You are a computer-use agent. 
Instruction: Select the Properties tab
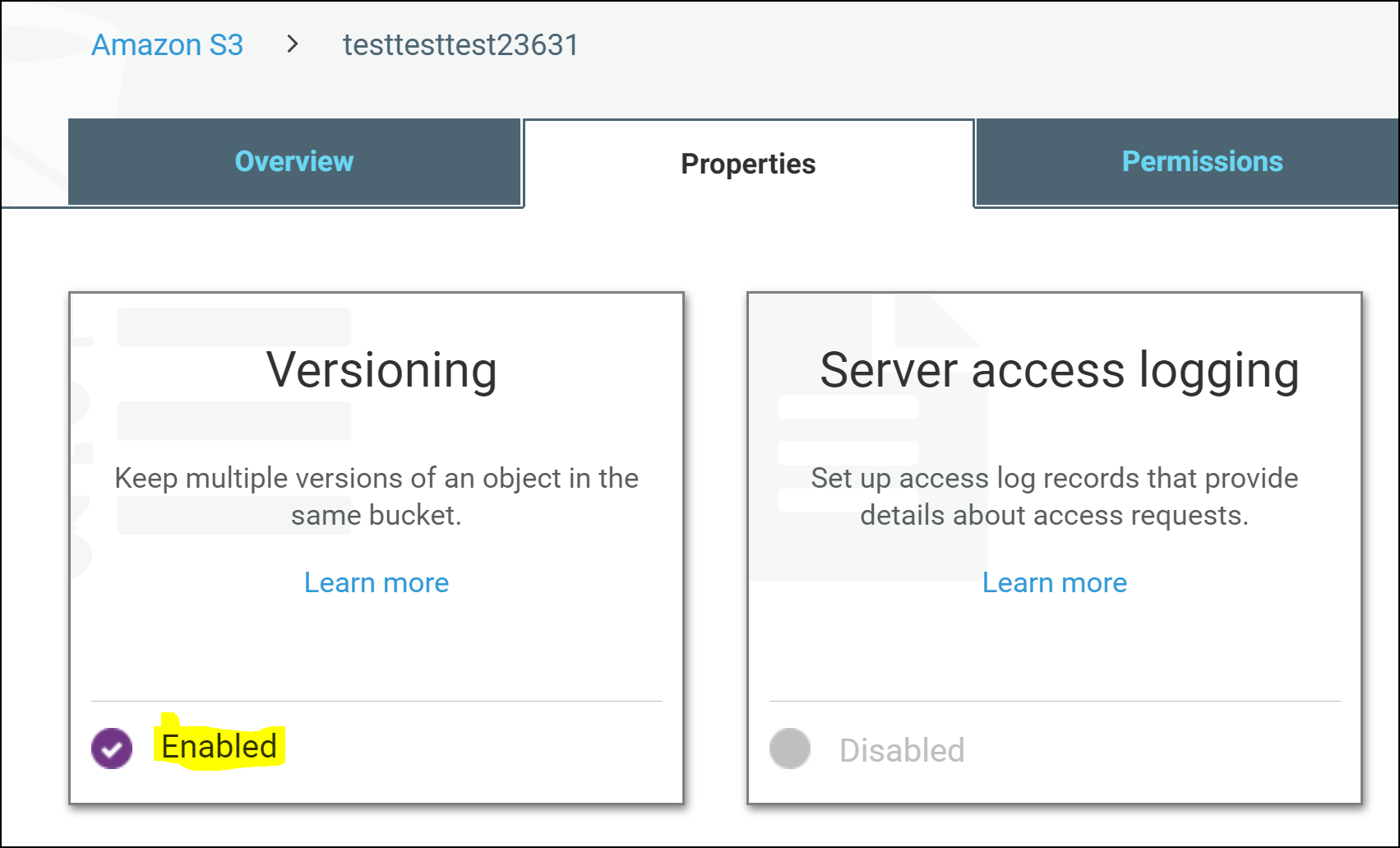click(x=747, y=164)
